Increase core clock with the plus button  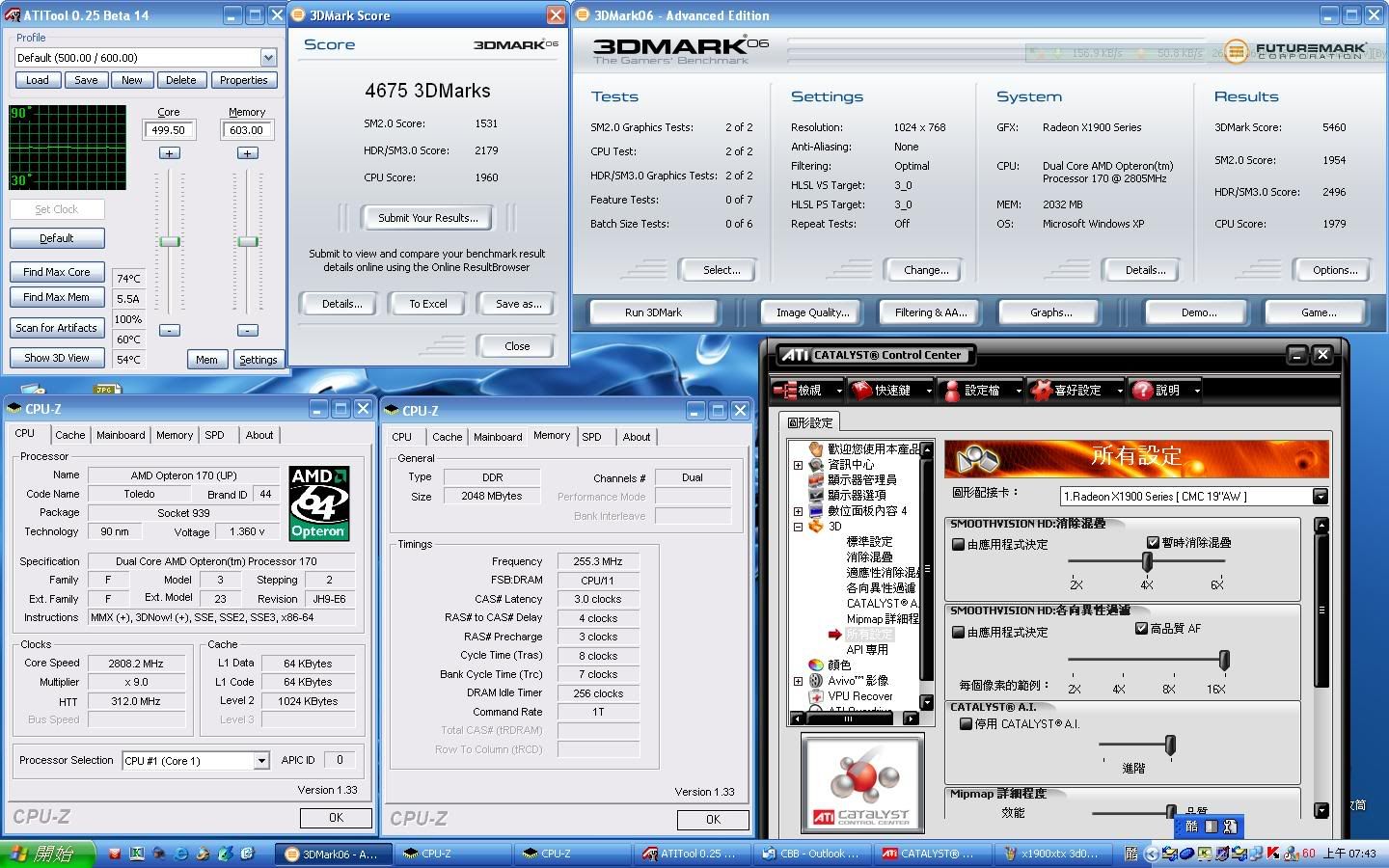(x=170, y=153)
